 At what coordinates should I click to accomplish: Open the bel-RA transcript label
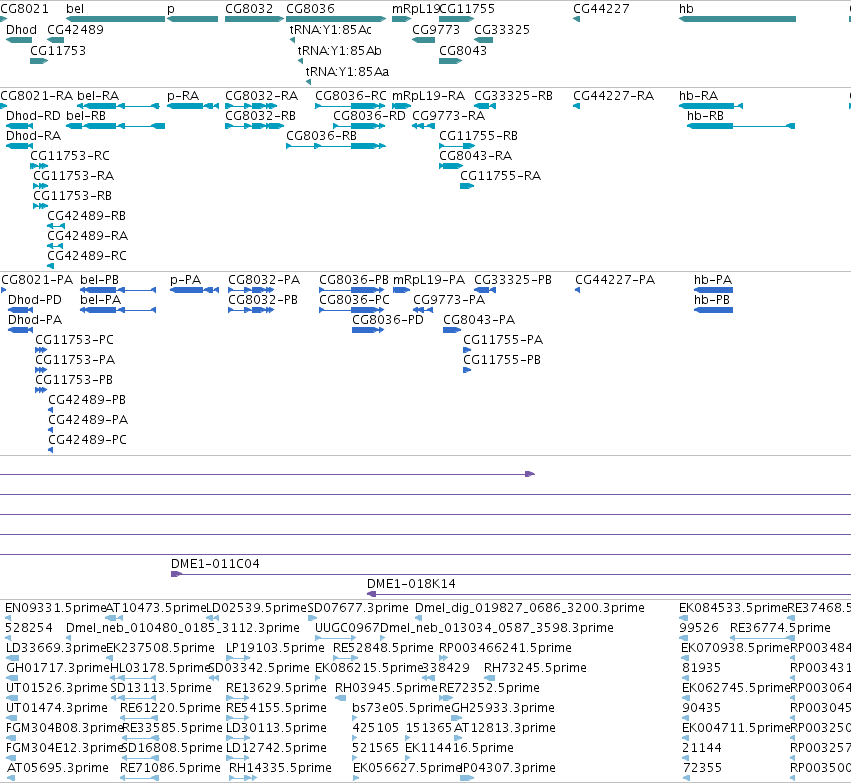[98, 96]
